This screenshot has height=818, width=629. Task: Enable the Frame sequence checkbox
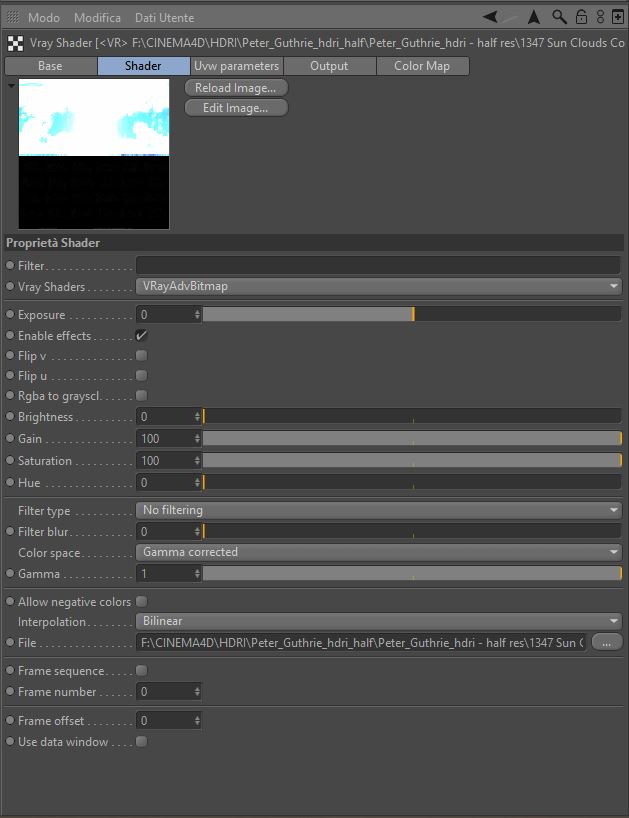coord(141,670)
